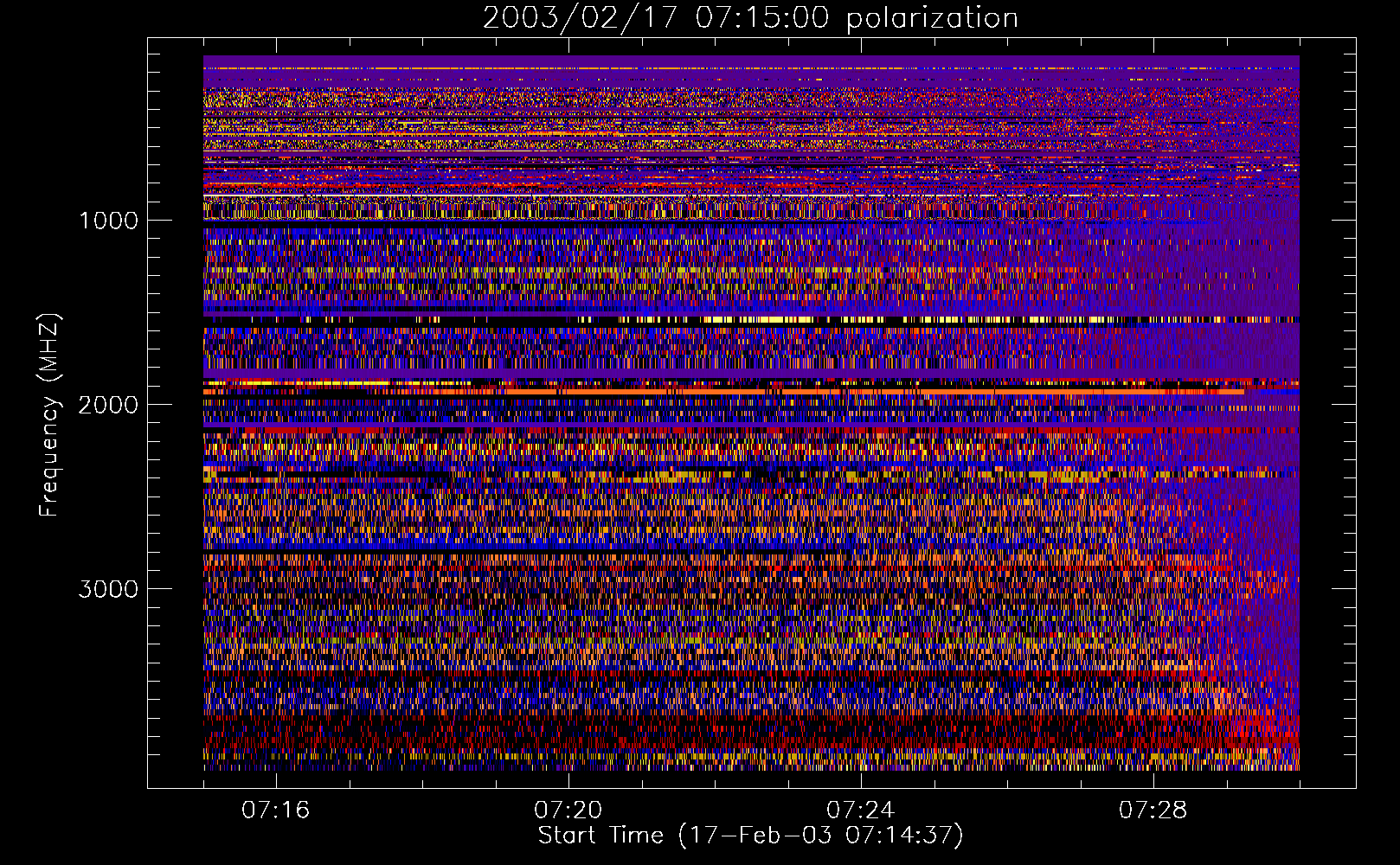The image size is (1400, 865).
Task: Select the 3000 frequency axis label
Action: [x=108, y=589]
